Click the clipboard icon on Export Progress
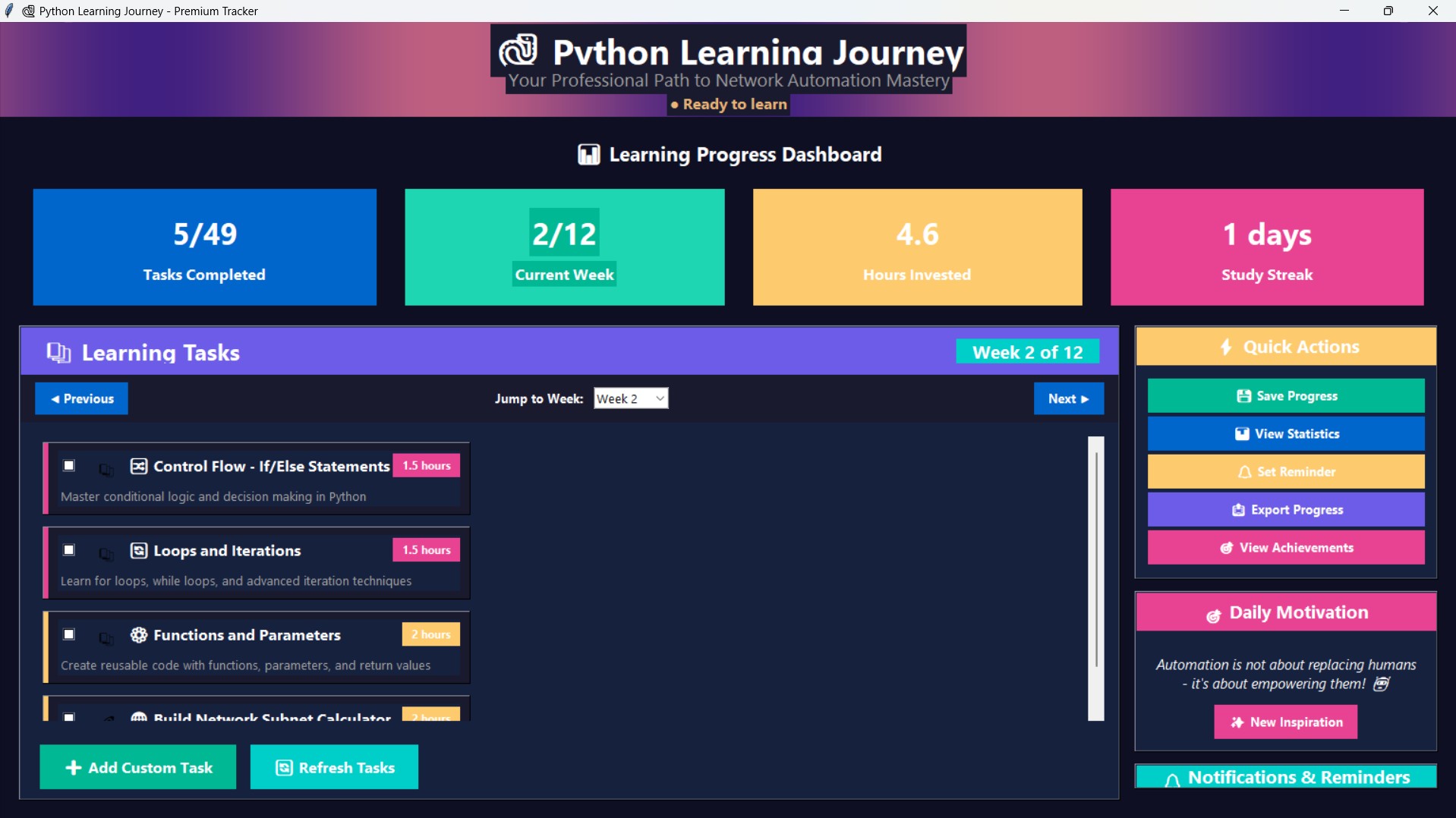Viewport: 1456px width, 818px height. coord(1238,510)
